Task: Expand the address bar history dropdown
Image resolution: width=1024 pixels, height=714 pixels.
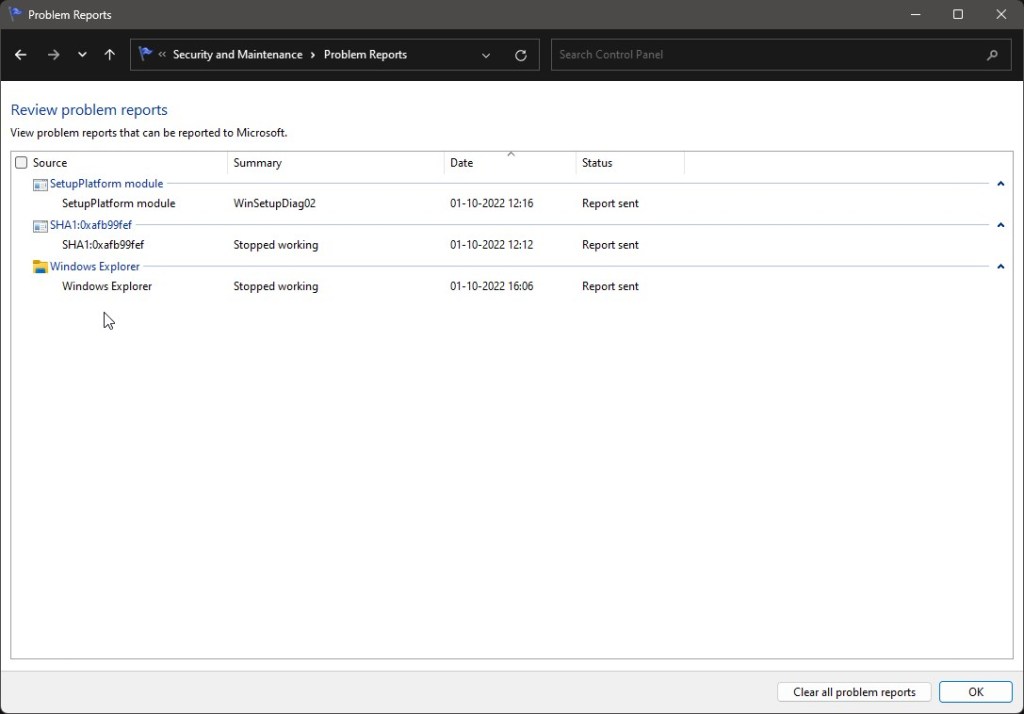Action: tap(486, 56)
